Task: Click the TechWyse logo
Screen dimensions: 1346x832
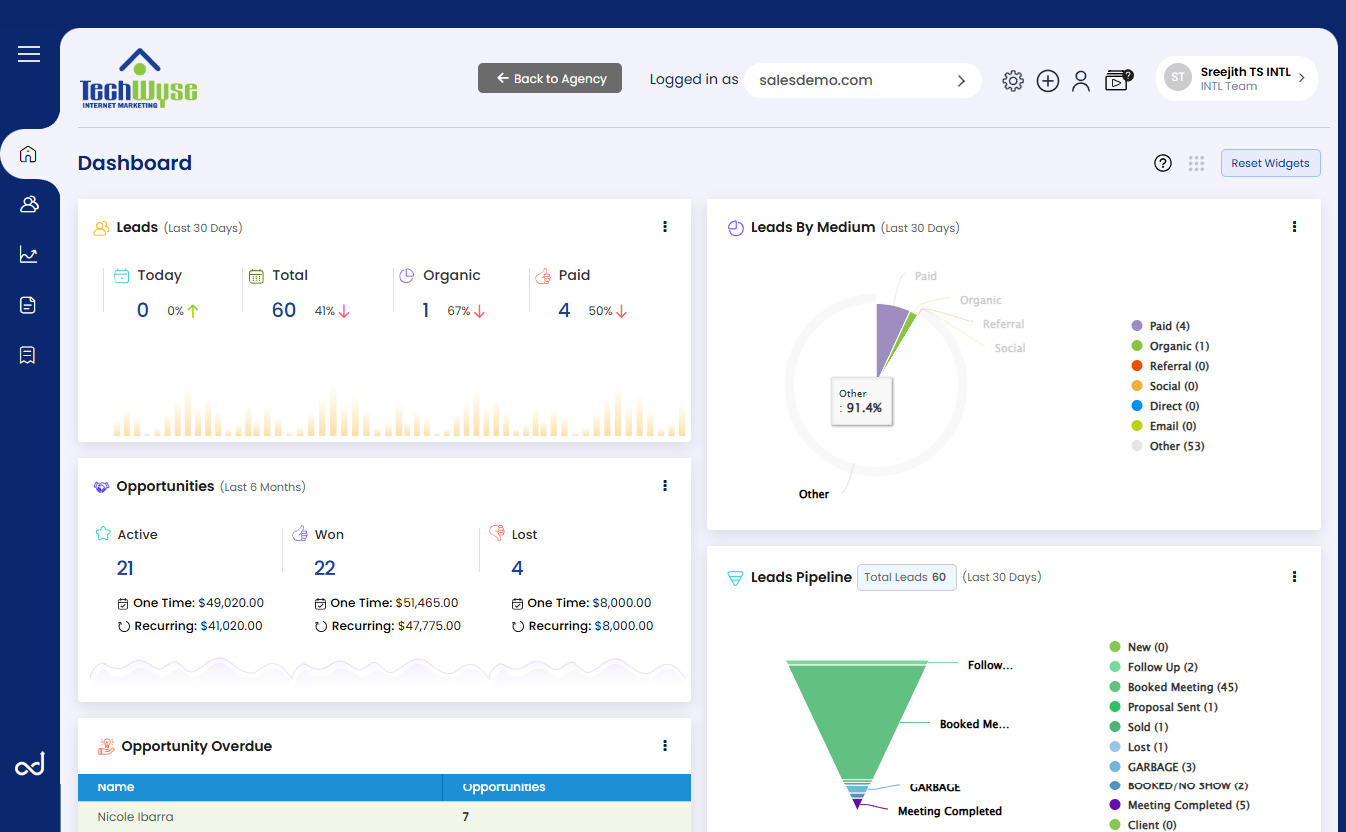Action: [139, 78]
